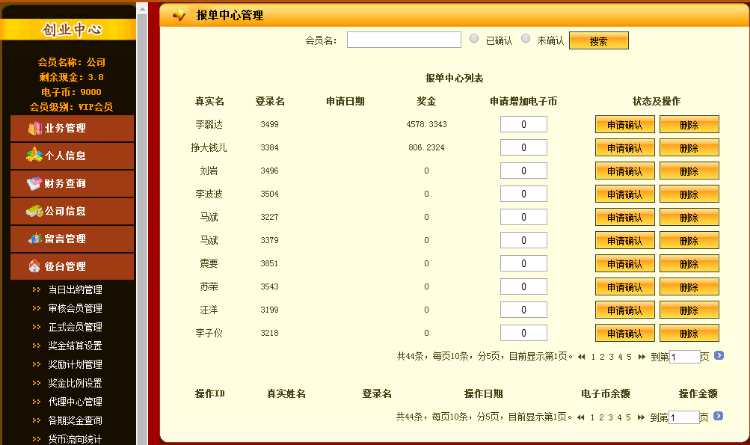The image size is (750, 445).
Task: Delete the row with login 3379
Action: [x=689, y=241]
